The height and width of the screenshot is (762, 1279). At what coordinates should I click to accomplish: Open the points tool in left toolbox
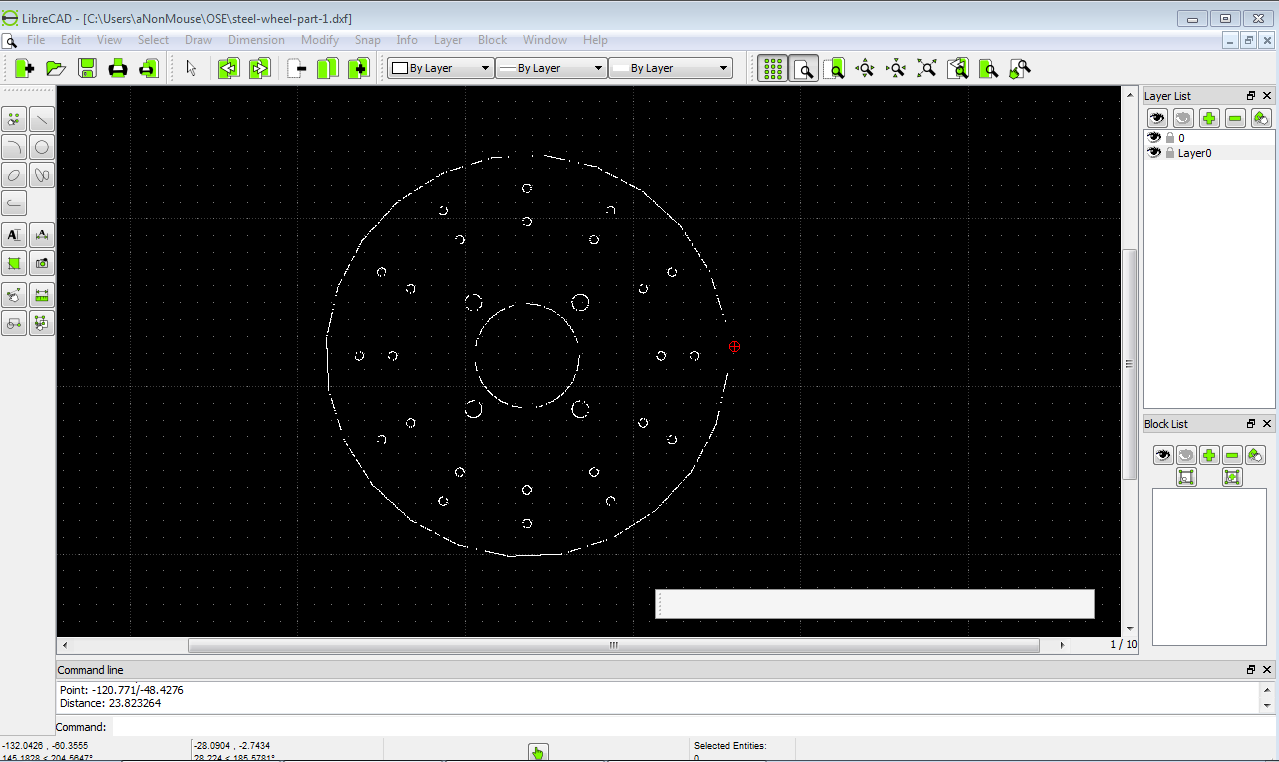click(x=14, y=119)
